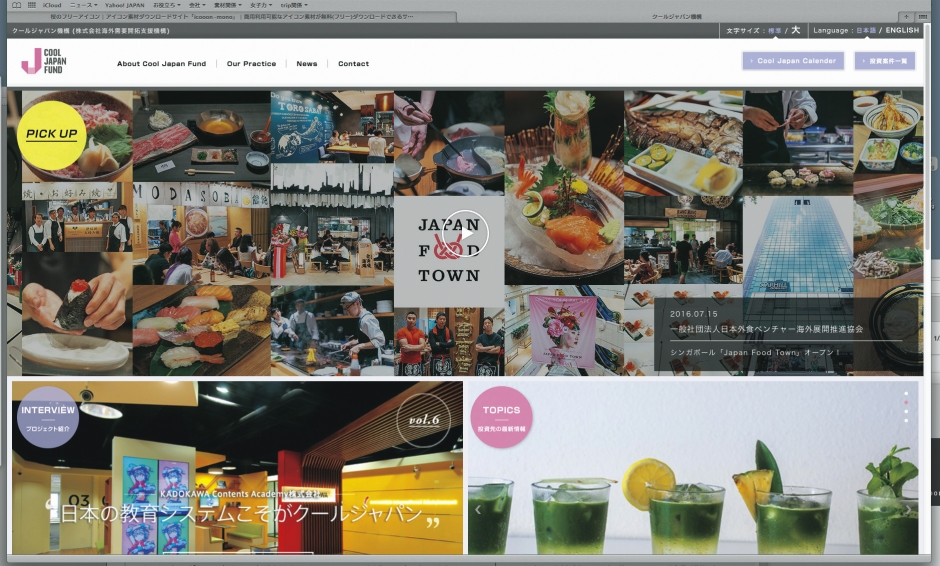Open three men in red shirts photo

coord(449,342)
